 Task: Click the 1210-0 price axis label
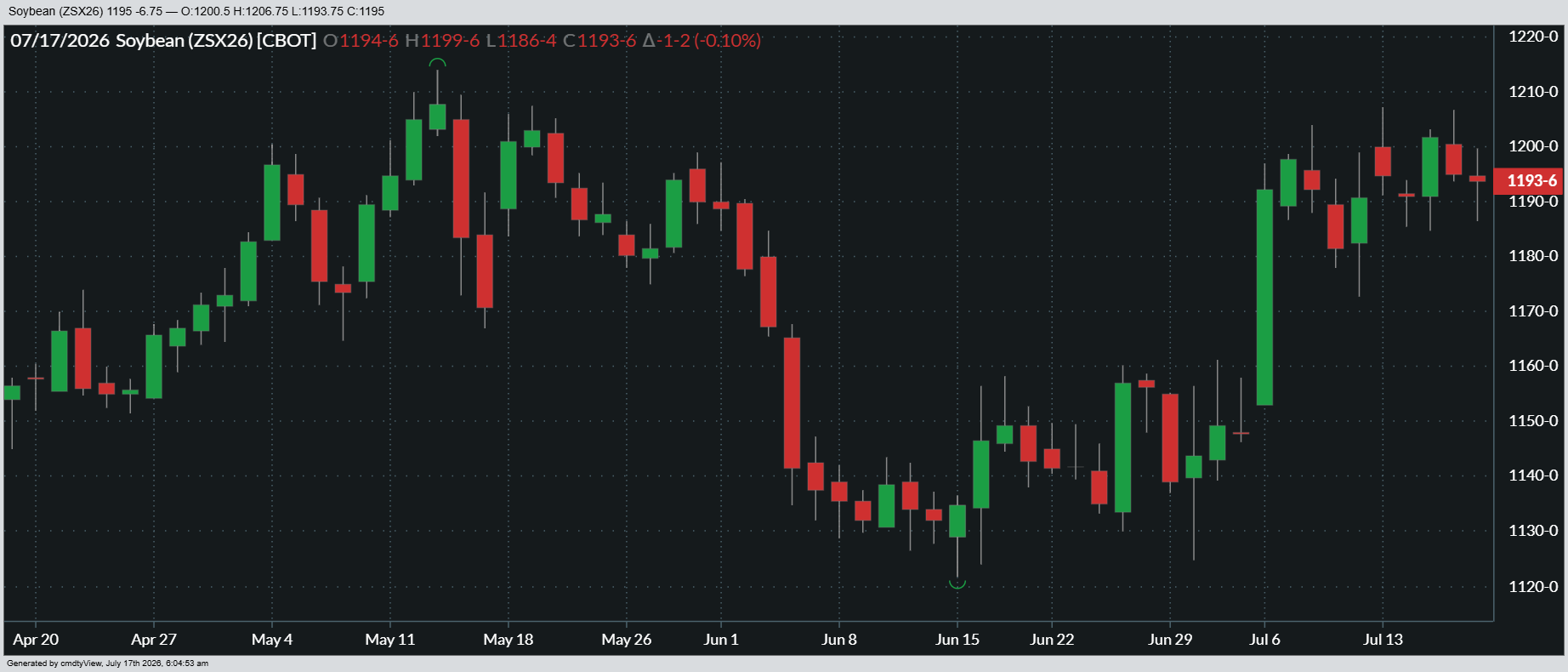tap(1533, 91)
